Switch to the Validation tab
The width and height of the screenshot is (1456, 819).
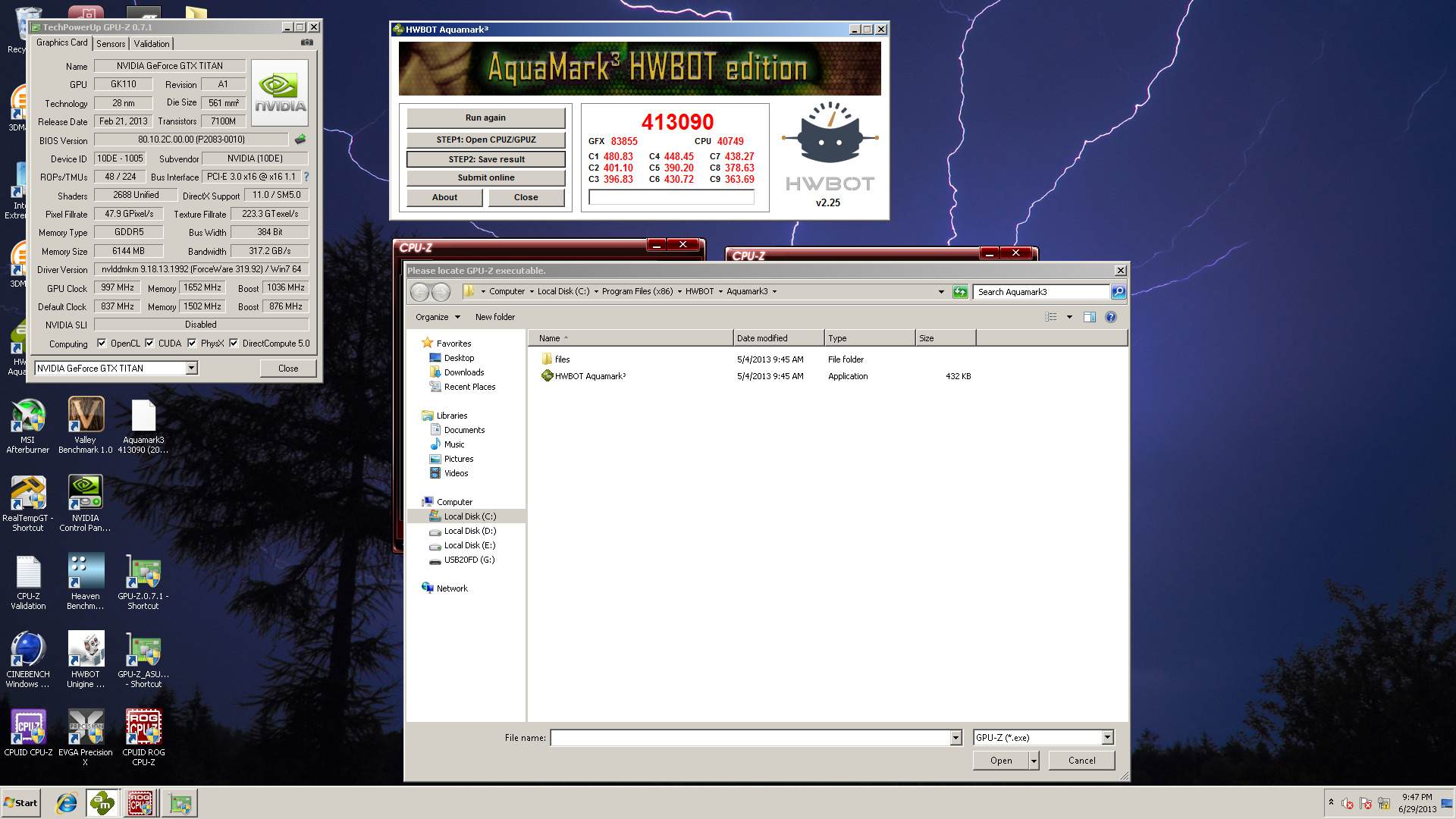[152, 44]
